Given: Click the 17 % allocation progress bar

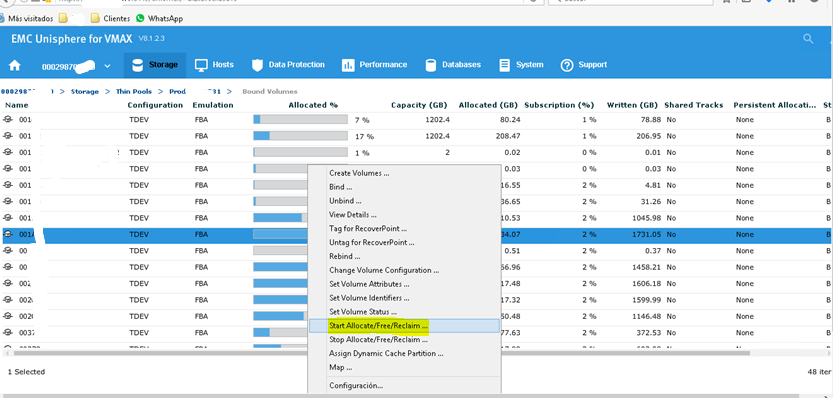Looking at the screenshot, I should 301,136.
